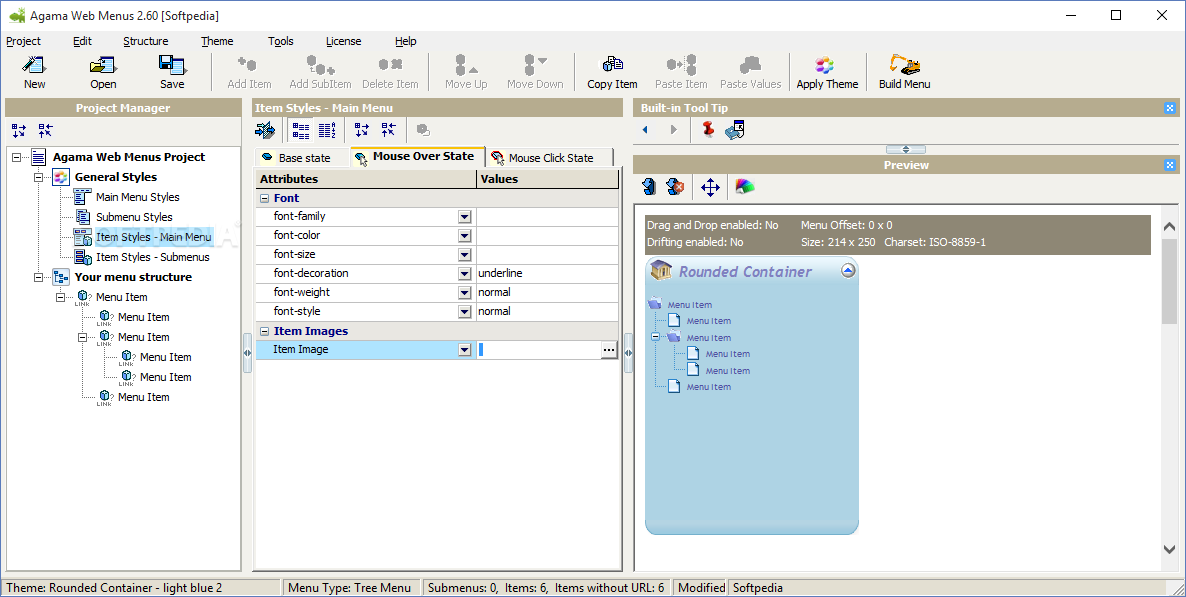Open the Theme menu
The height and width of the screenshot is (597, 1186).
point(217,41)
